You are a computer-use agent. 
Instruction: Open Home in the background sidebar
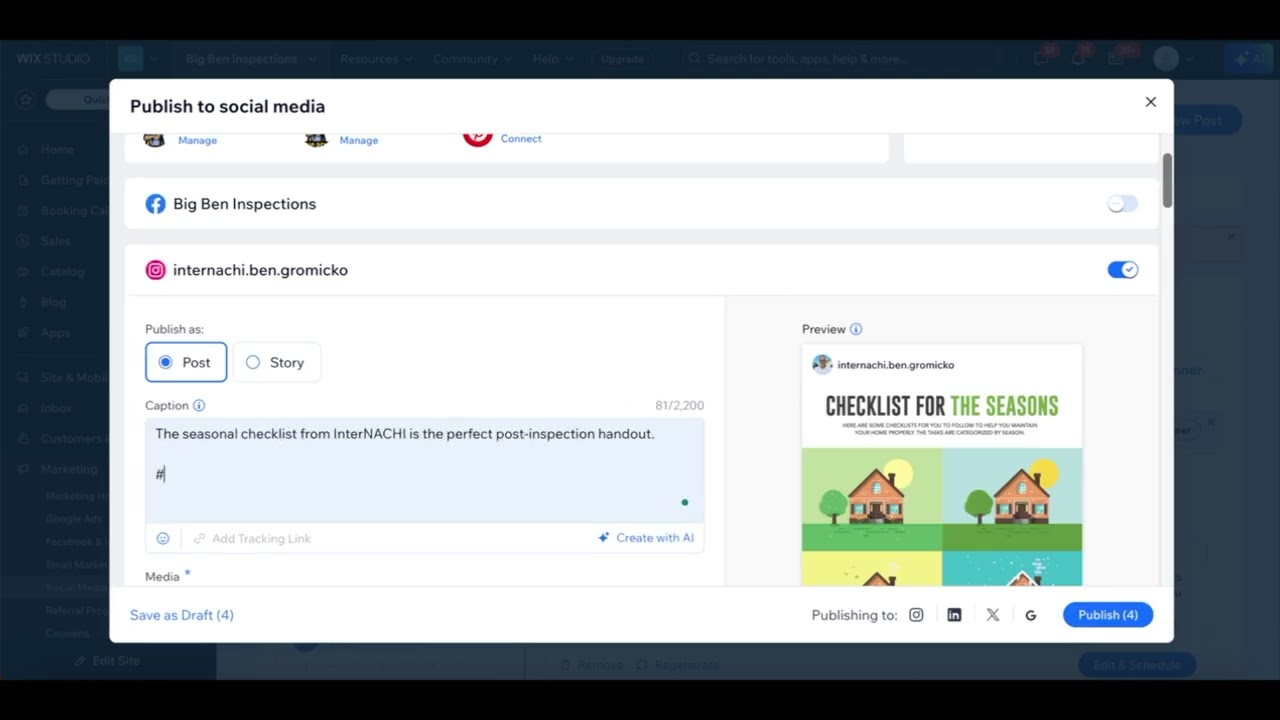(x=57, y=150)
